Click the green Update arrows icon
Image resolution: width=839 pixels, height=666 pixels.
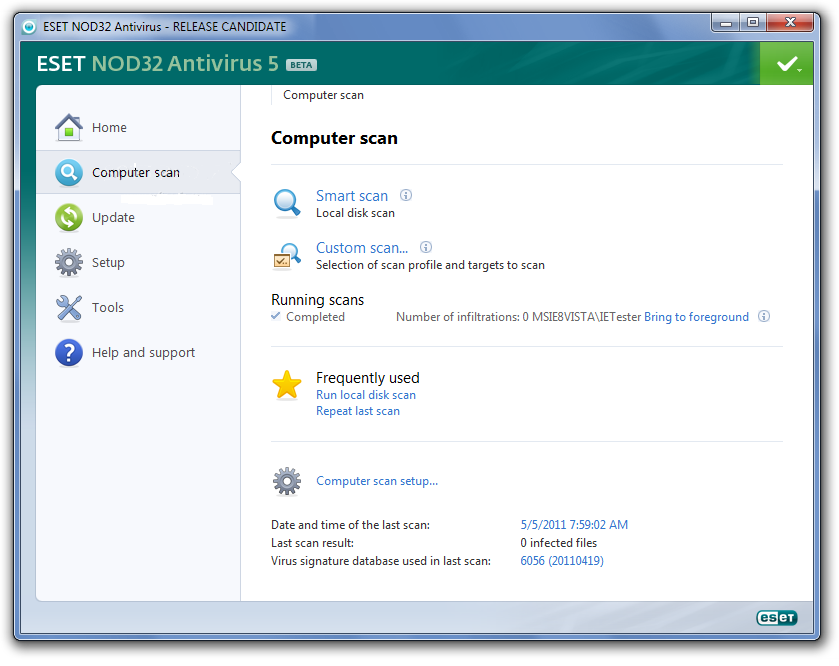pyautogui.click(x=68, y=217)
